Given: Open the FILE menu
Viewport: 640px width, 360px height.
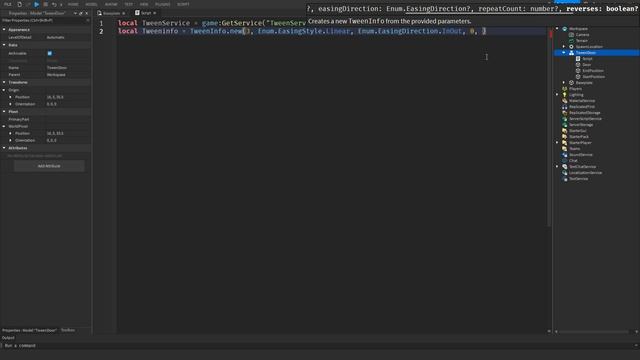Looking at the screenshot, I should click(8, 4).
